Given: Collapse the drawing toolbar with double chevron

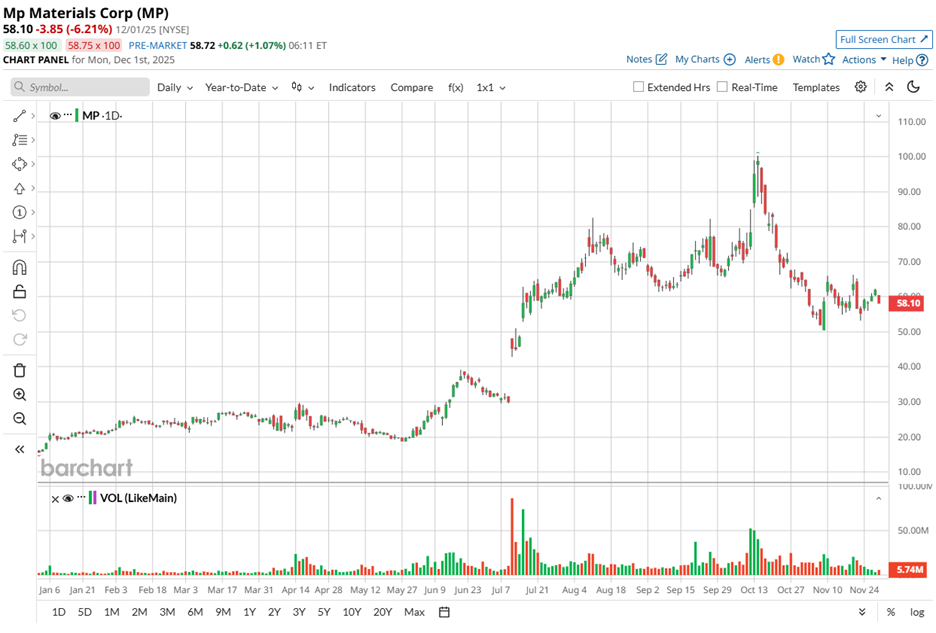Looking at the screenshot, I should pyautogui.click(x=19, y=450).
